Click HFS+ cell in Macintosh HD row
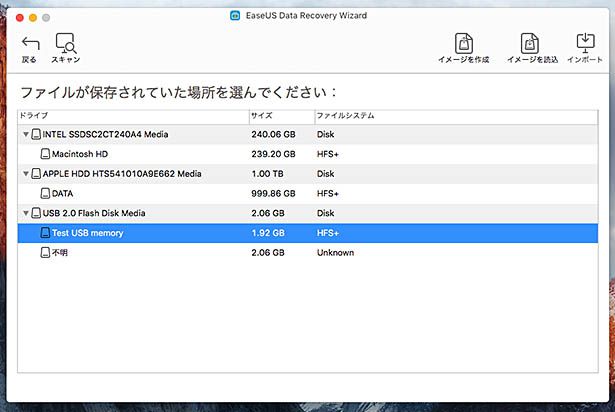615x412 pixels. tap(328, 154)
